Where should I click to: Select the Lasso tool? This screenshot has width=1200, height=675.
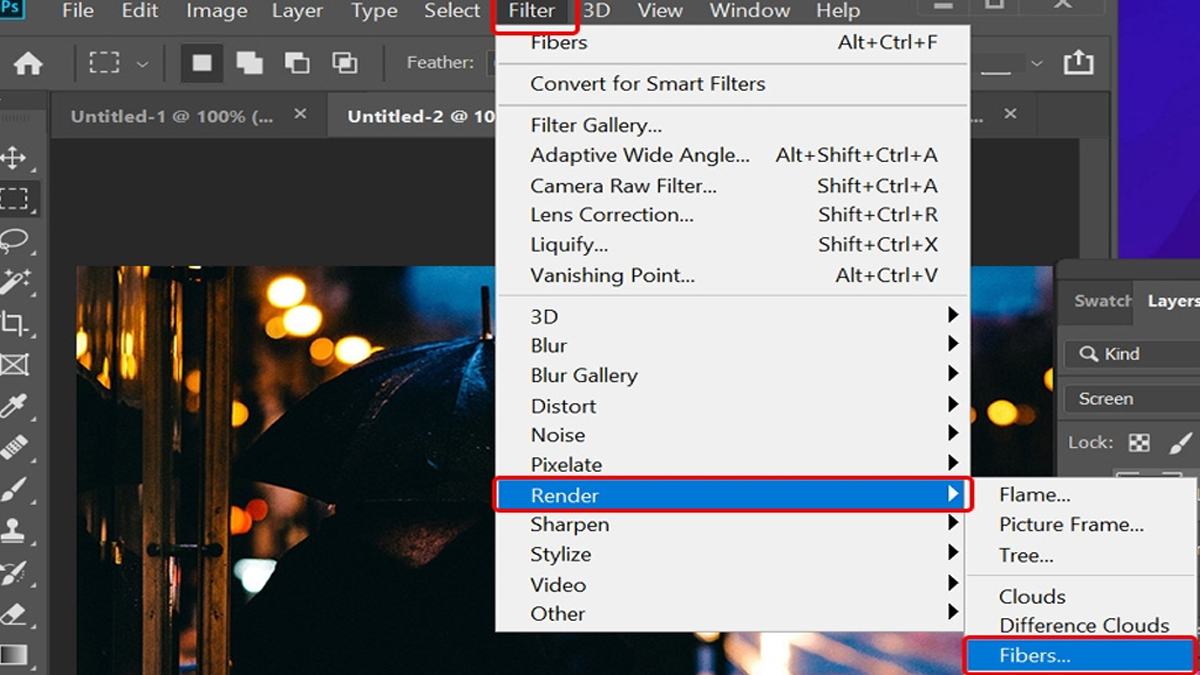[14, 241]
